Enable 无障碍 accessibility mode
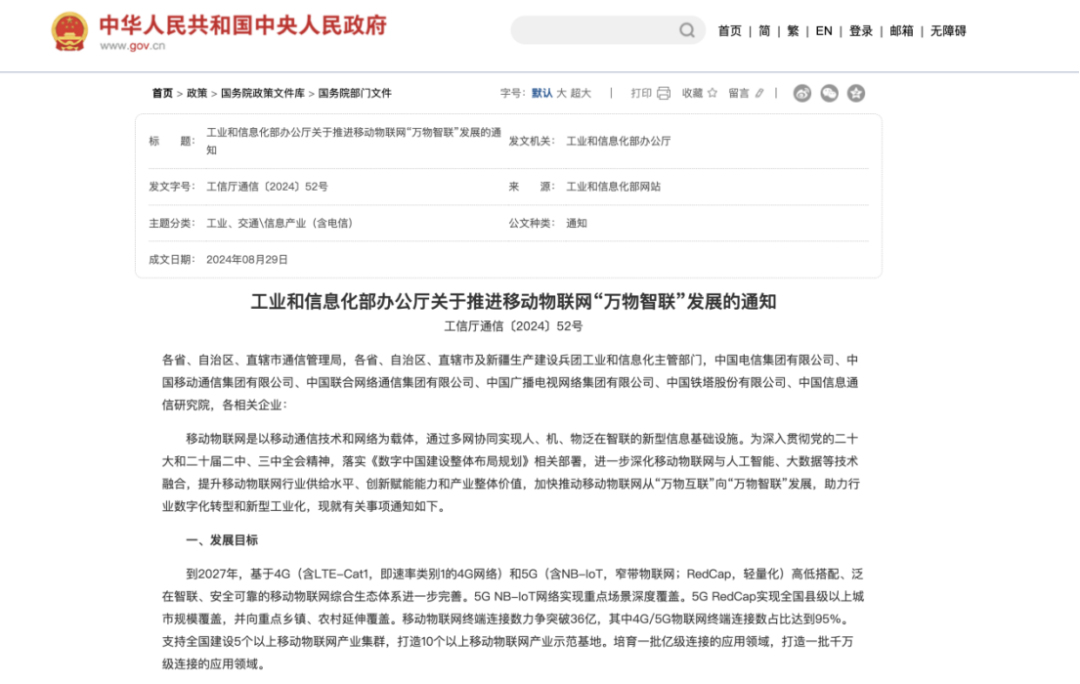Screen dimensions: 1080x684 tap(948, 31)
